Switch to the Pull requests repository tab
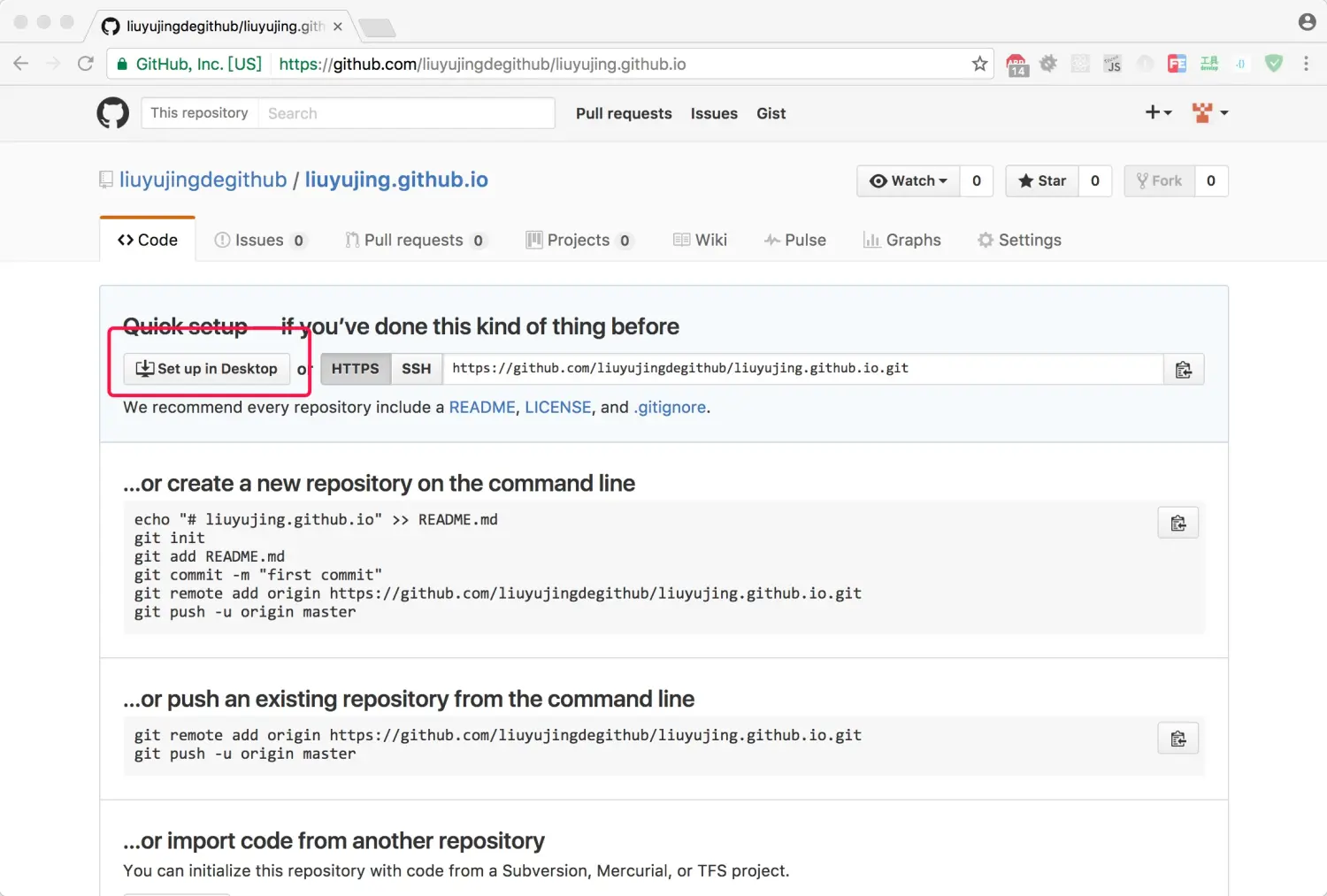This screenshot has height=896, width=1327. 415,240
